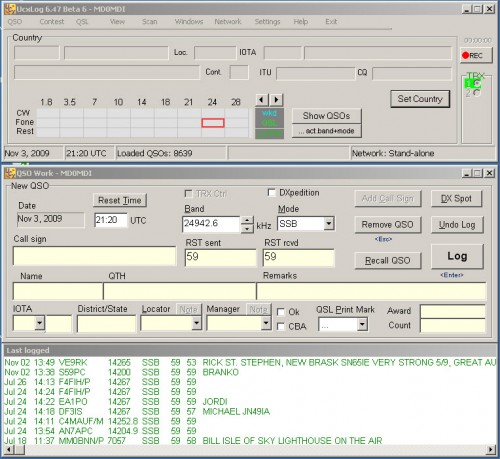Click into the Call sign field
Screen dimensions: 500x459
[x=94, y=256]
